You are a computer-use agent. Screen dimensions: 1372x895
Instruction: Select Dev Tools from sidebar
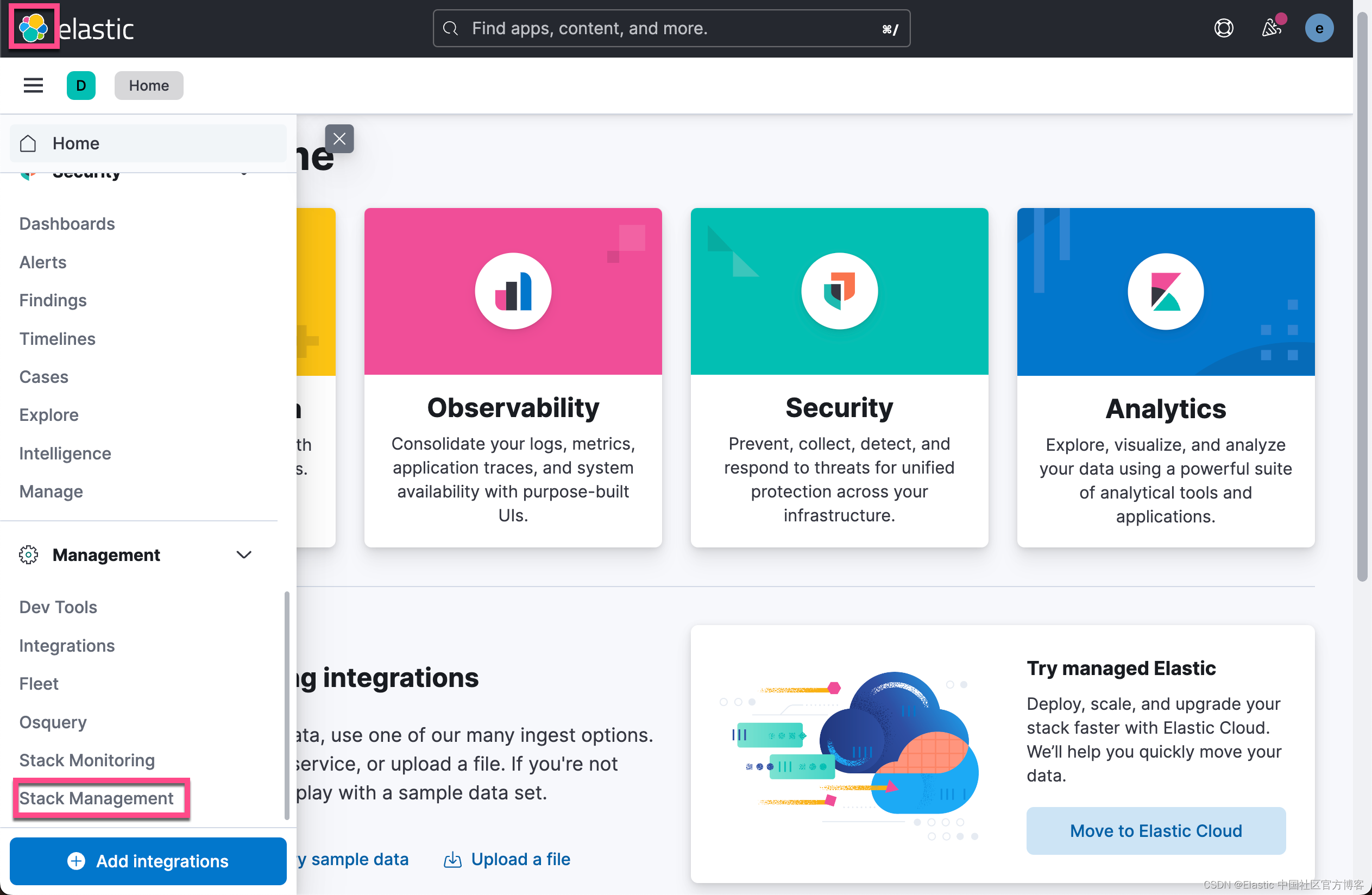coord(57,606)
